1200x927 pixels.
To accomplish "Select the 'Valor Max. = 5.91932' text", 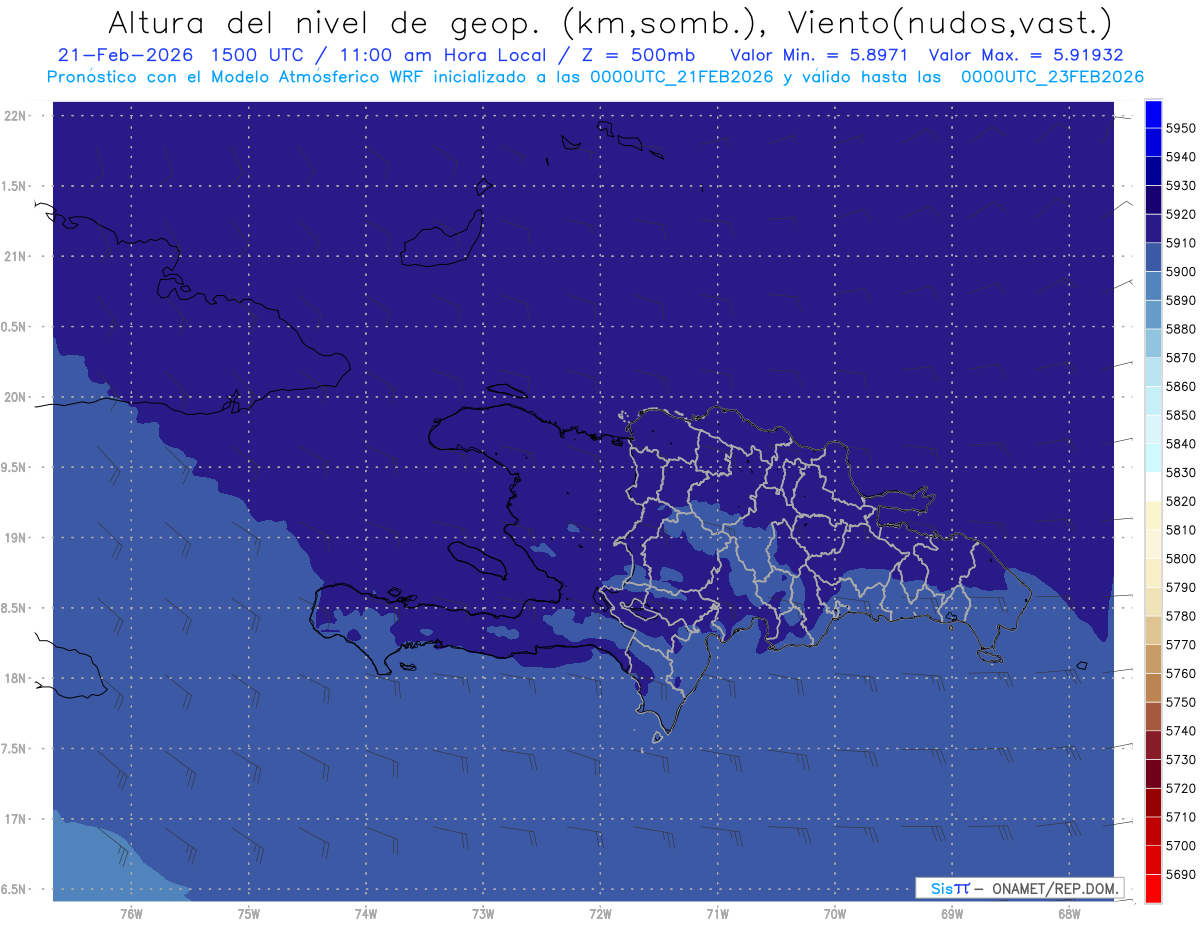I will [1025, 55].
